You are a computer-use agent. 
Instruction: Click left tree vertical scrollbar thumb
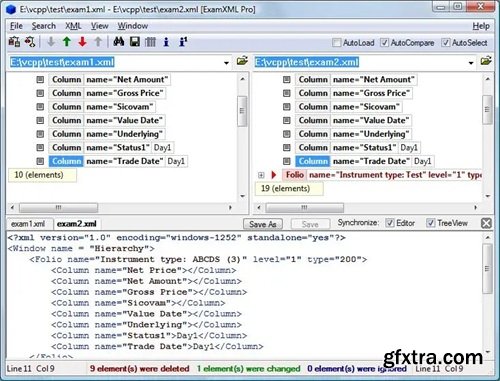tap(242, 111)
